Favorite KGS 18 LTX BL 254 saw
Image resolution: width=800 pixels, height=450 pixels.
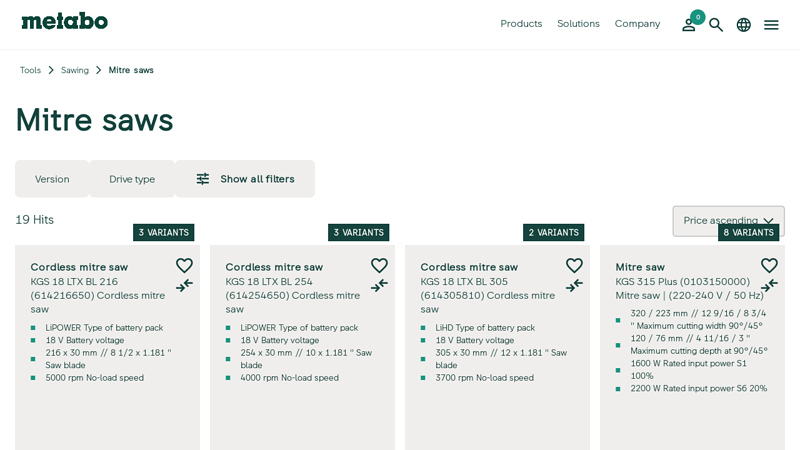[x=379, y=265]
